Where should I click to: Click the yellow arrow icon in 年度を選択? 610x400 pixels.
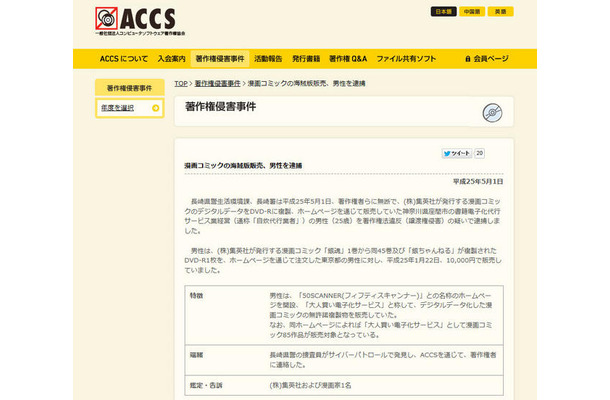click(x=156, y=108)
